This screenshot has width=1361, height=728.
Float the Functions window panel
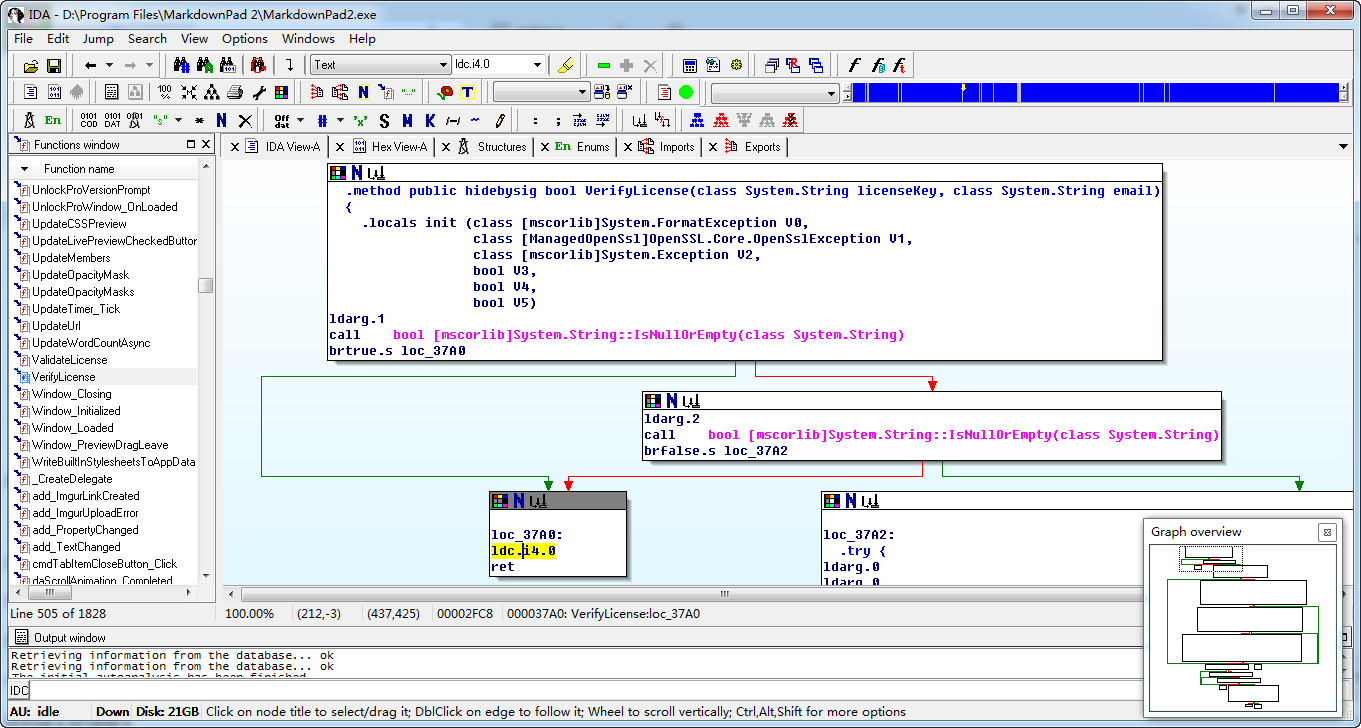[191, 145]
